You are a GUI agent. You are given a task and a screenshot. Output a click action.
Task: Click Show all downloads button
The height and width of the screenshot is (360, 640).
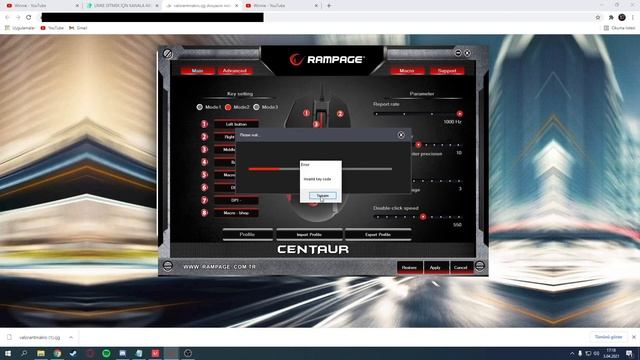click(608, 337)
